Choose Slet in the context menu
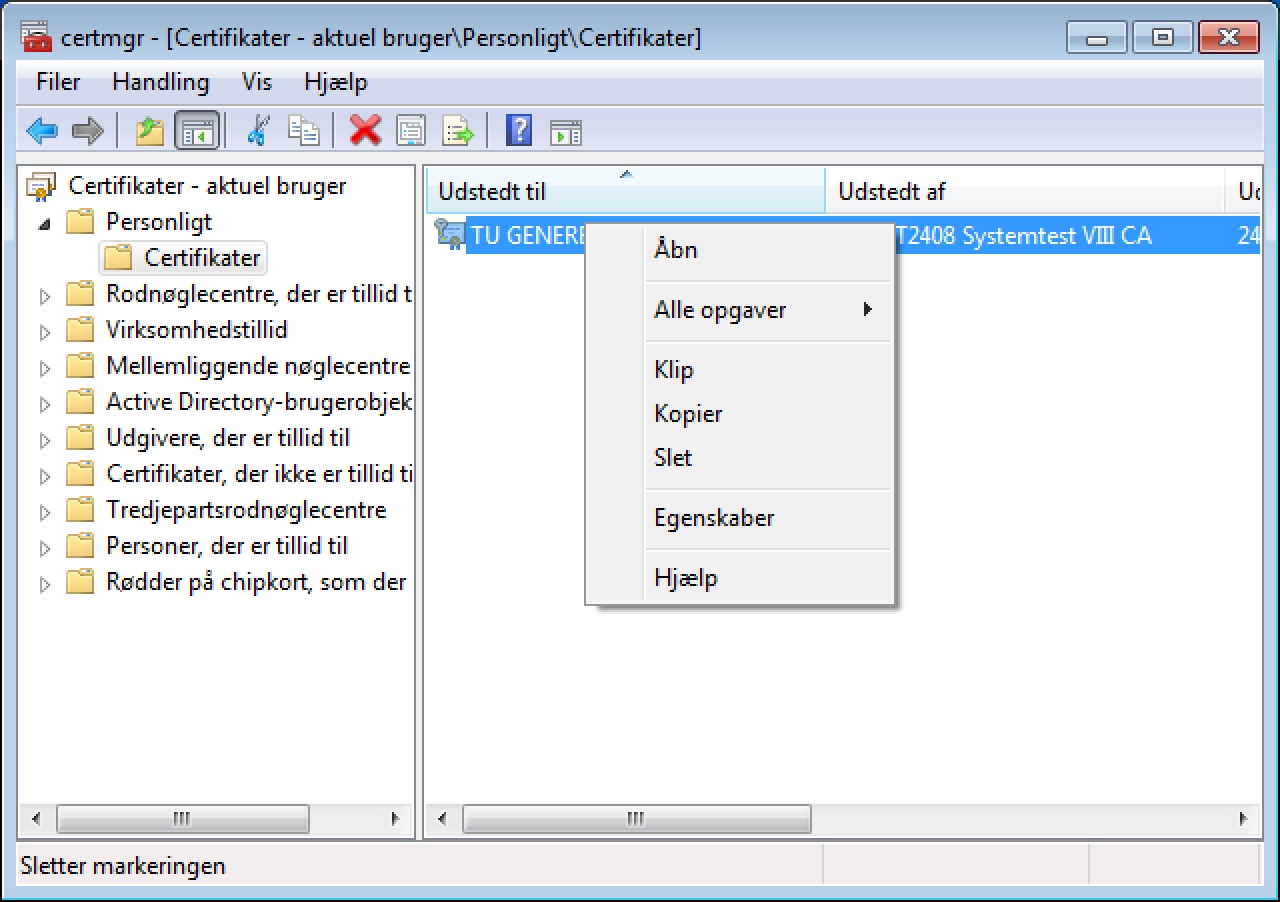This screenshot has width=1280, height=902. 673,458
